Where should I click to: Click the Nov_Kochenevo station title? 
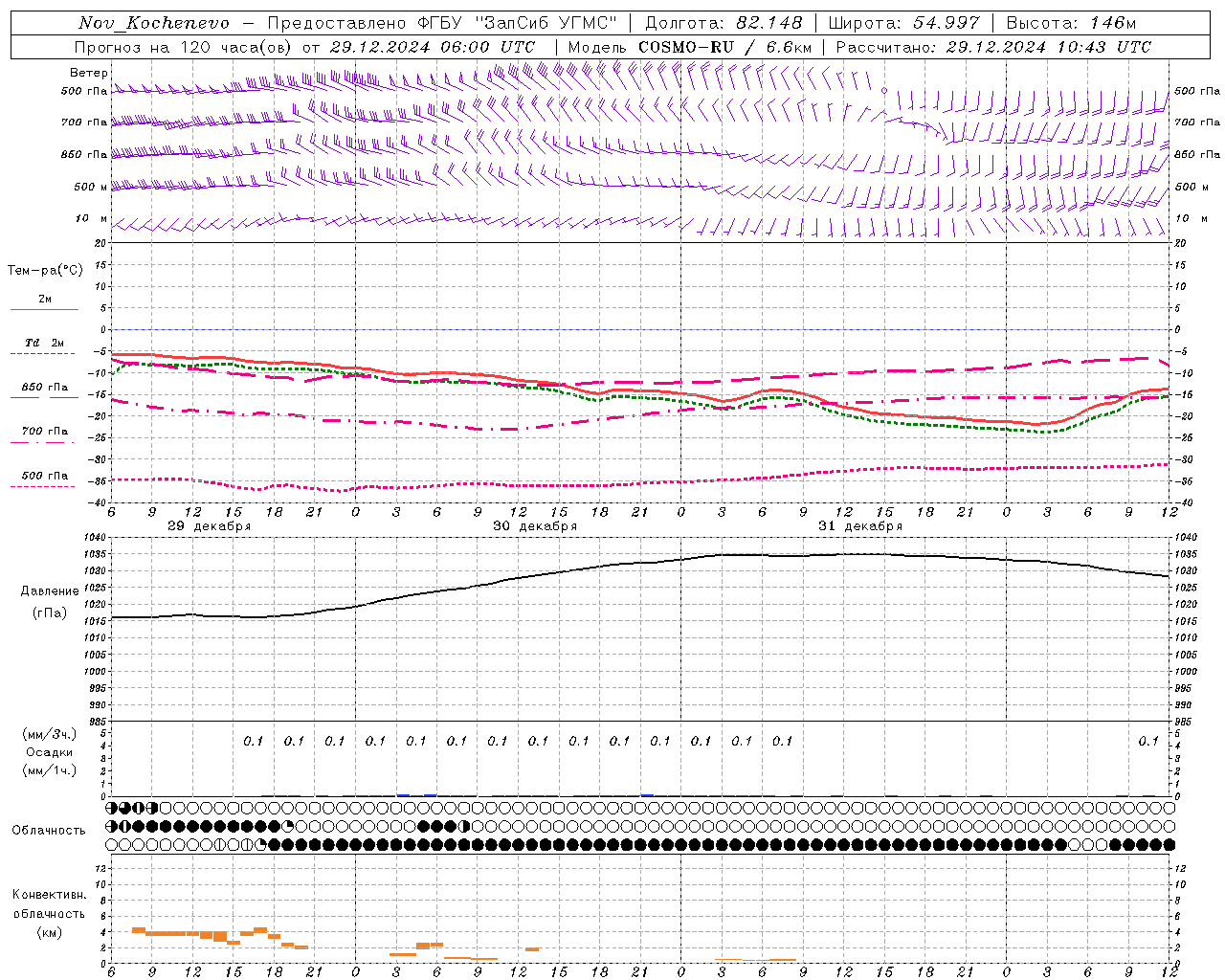click(154, 23)
